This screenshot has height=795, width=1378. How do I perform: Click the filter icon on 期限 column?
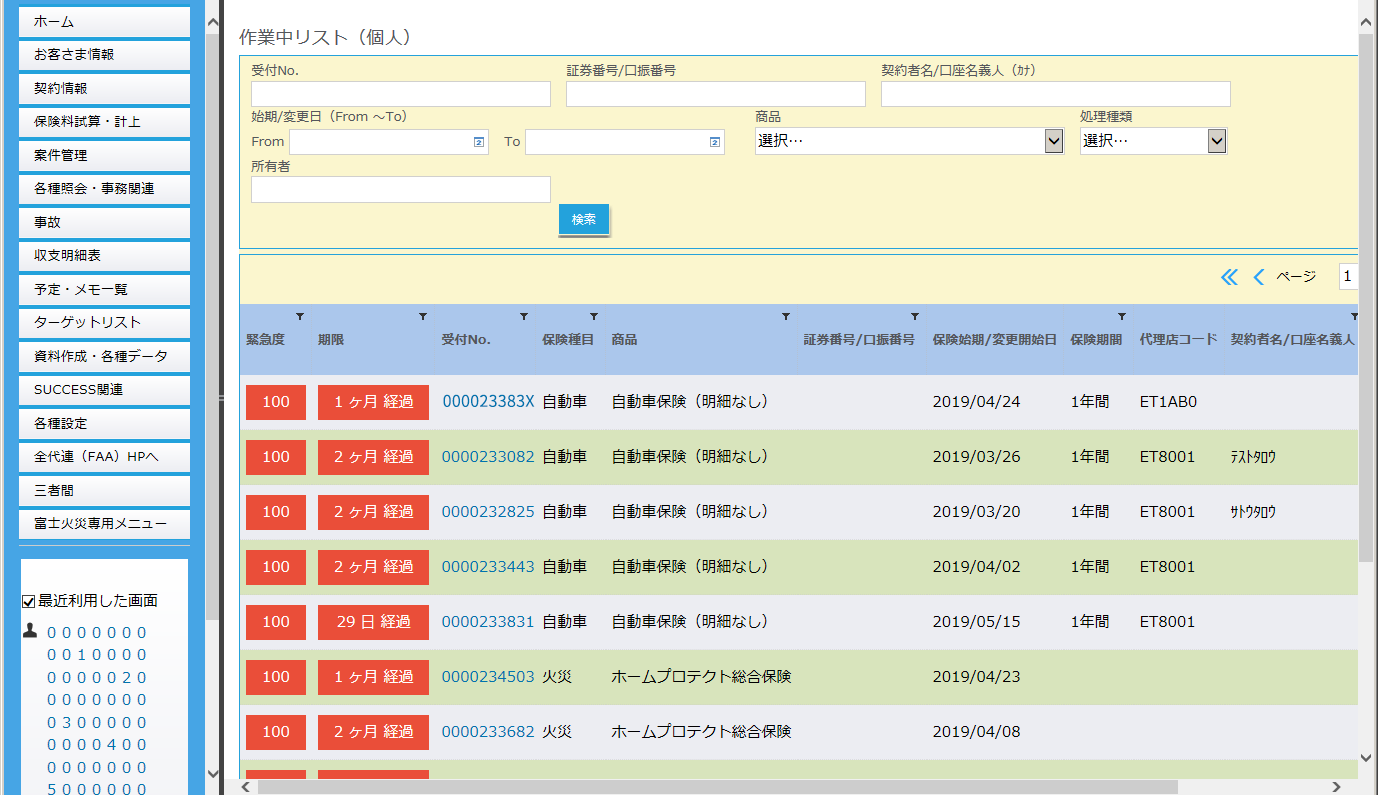click(423, 317)
